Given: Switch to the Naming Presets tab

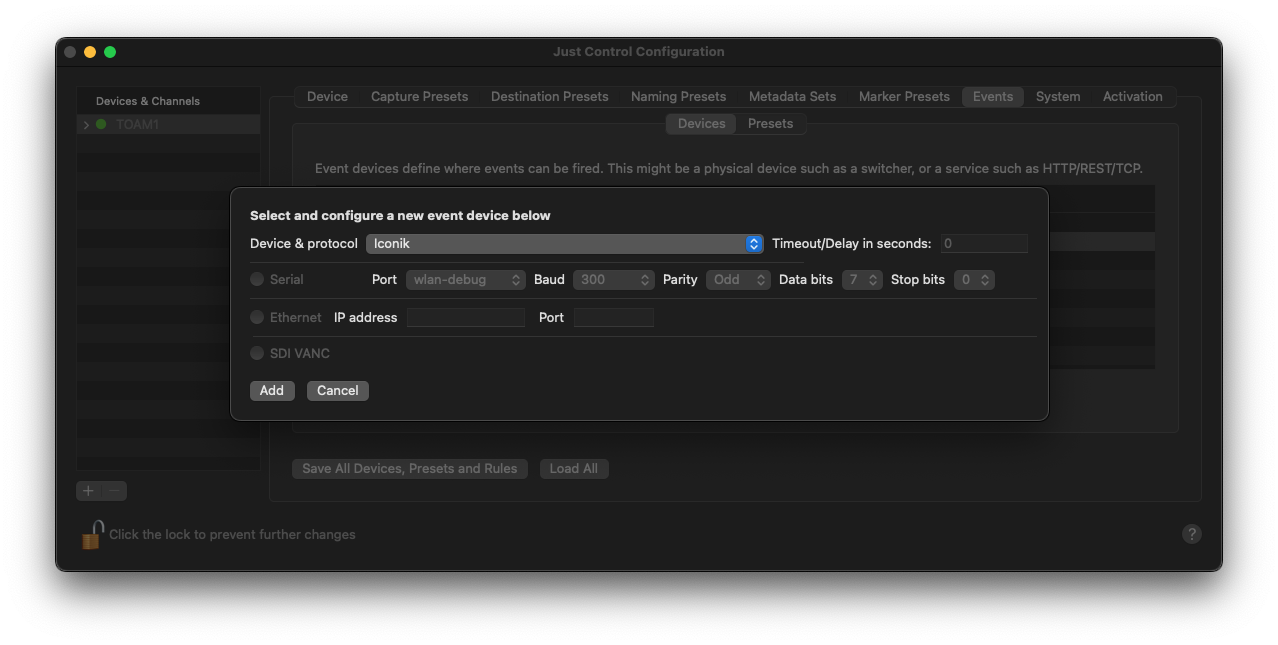Looking at the screenshot, I should (678, 97).
